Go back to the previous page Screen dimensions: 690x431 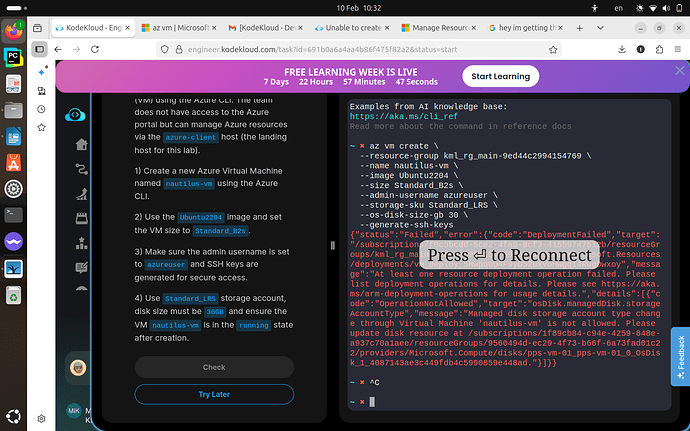(58, 49)
